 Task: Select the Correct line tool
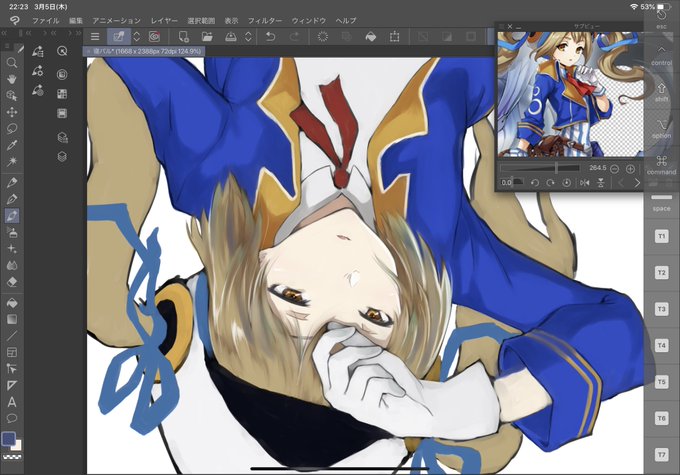click(12, 369)
